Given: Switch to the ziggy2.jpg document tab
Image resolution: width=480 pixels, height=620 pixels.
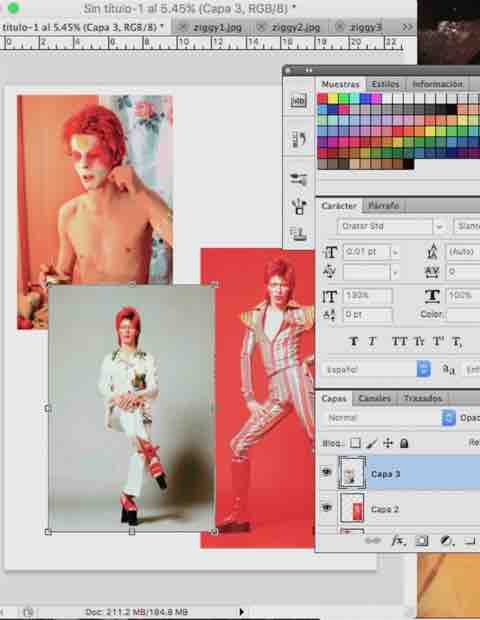Looking at the screenshot, I should pos(295,28).
